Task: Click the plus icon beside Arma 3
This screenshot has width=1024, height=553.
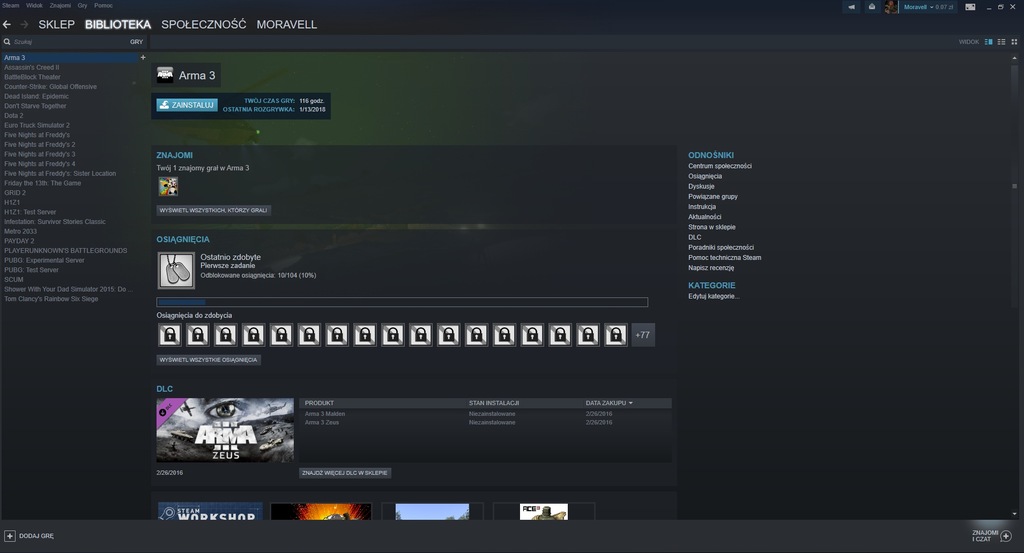Action: pyautogui.click(x=143, y=57)
